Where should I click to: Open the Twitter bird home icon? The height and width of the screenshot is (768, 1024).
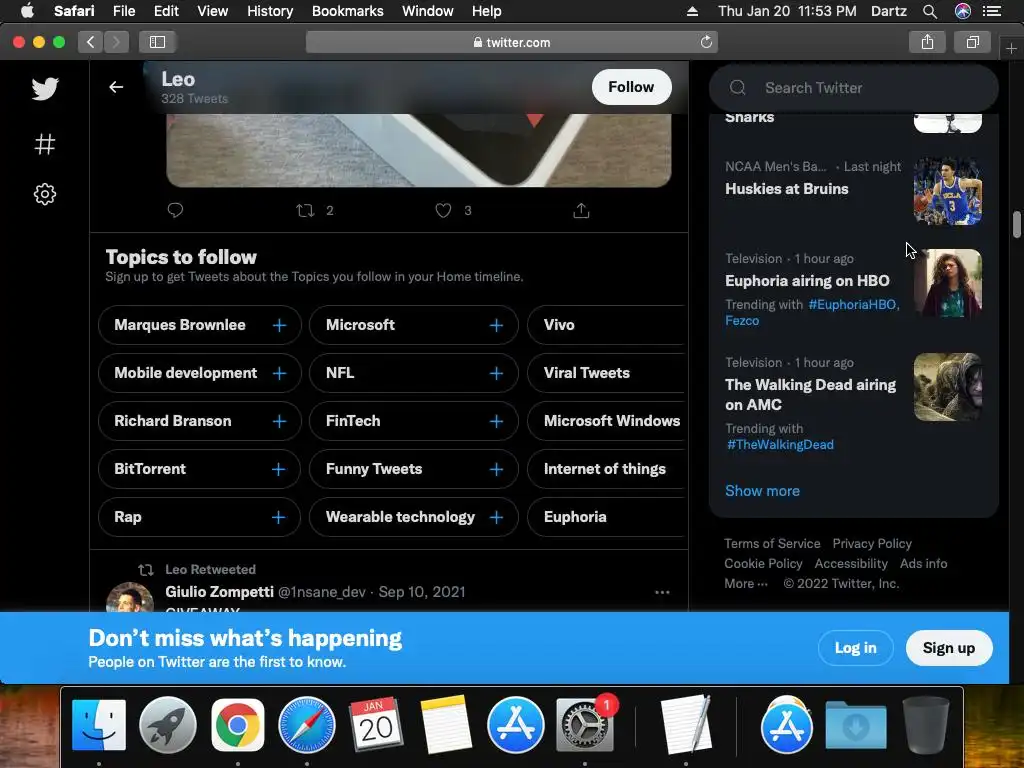pos(45,88)
